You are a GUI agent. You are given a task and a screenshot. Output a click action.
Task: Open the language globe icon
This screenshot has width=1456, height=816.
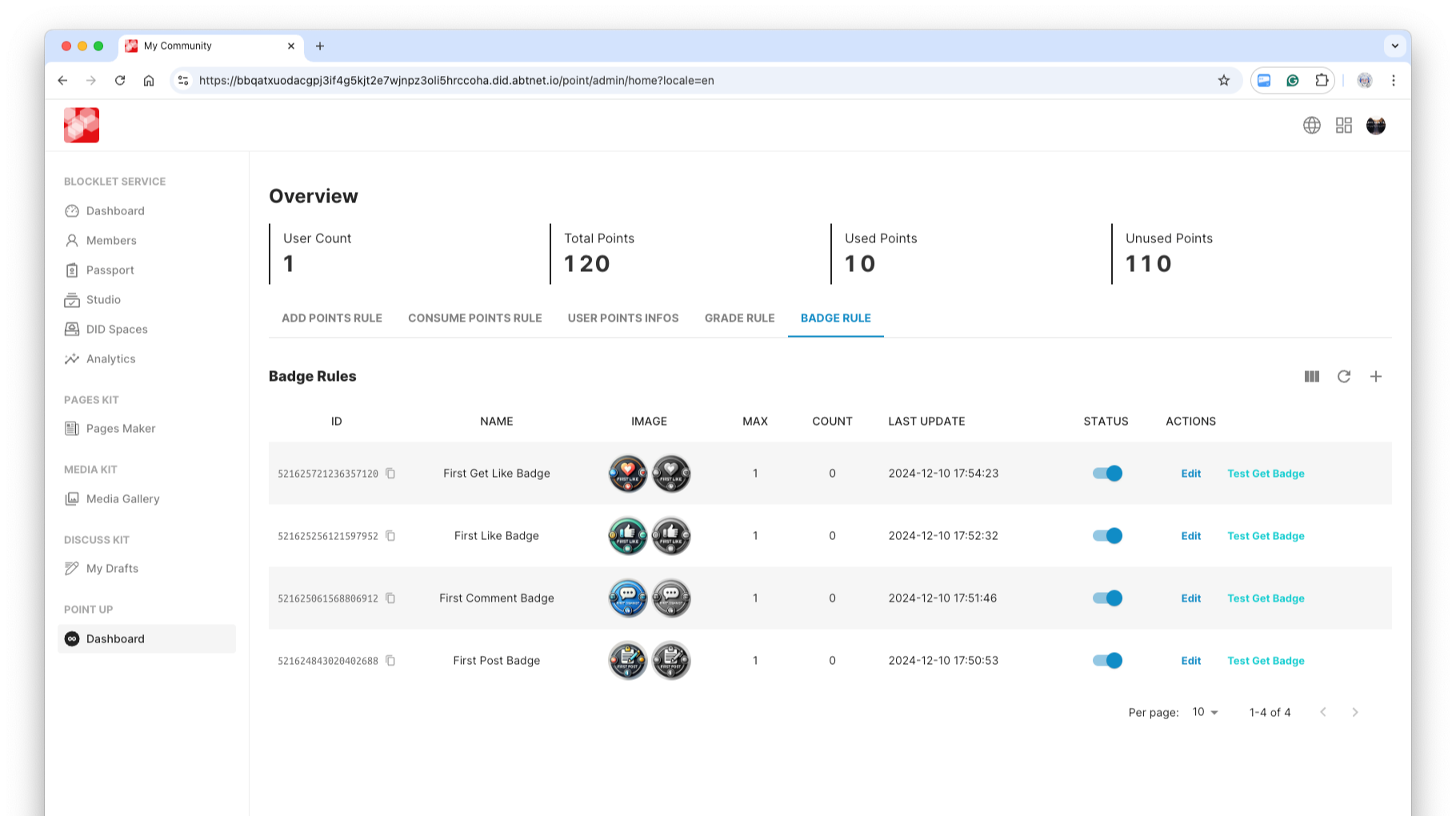tap(1311, 126)
